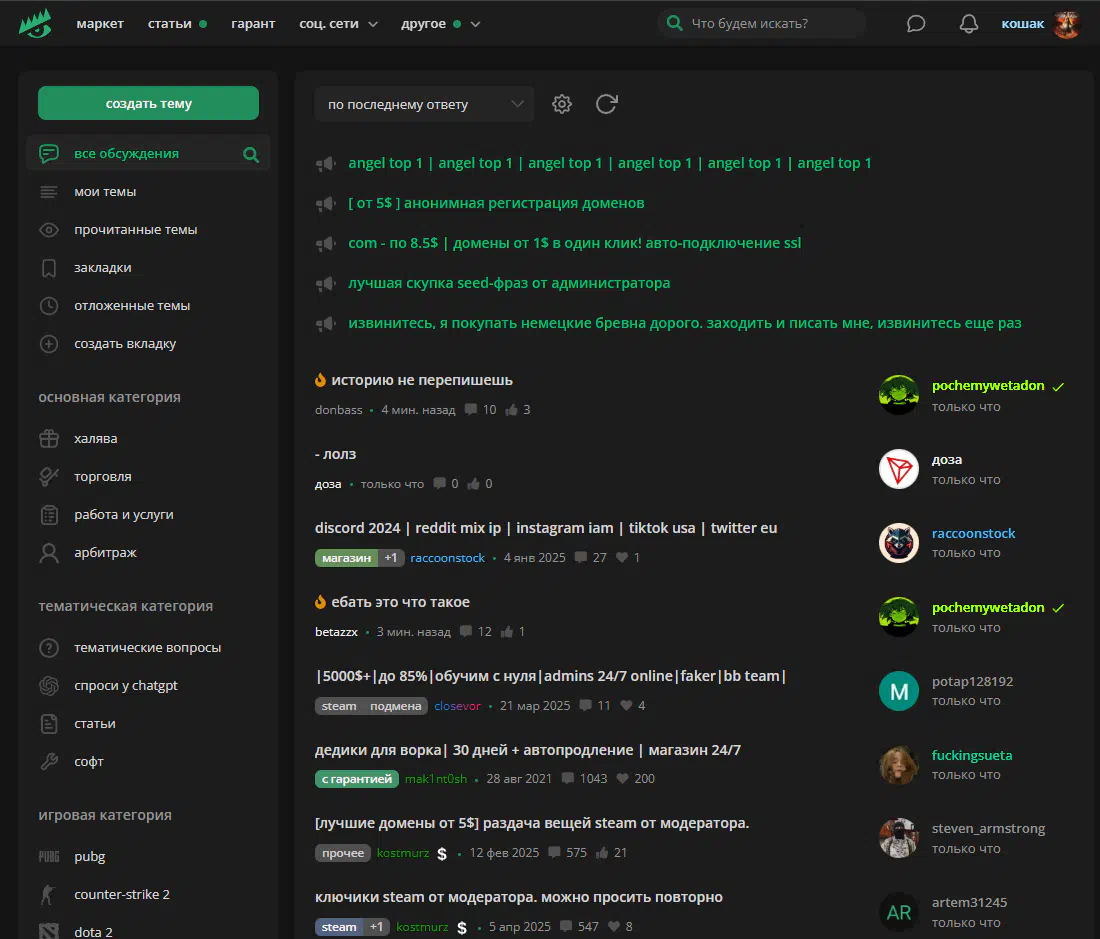This screenshot has width=1100, height=939.
Task: Open the notifications bell
Action: [968, 24]
